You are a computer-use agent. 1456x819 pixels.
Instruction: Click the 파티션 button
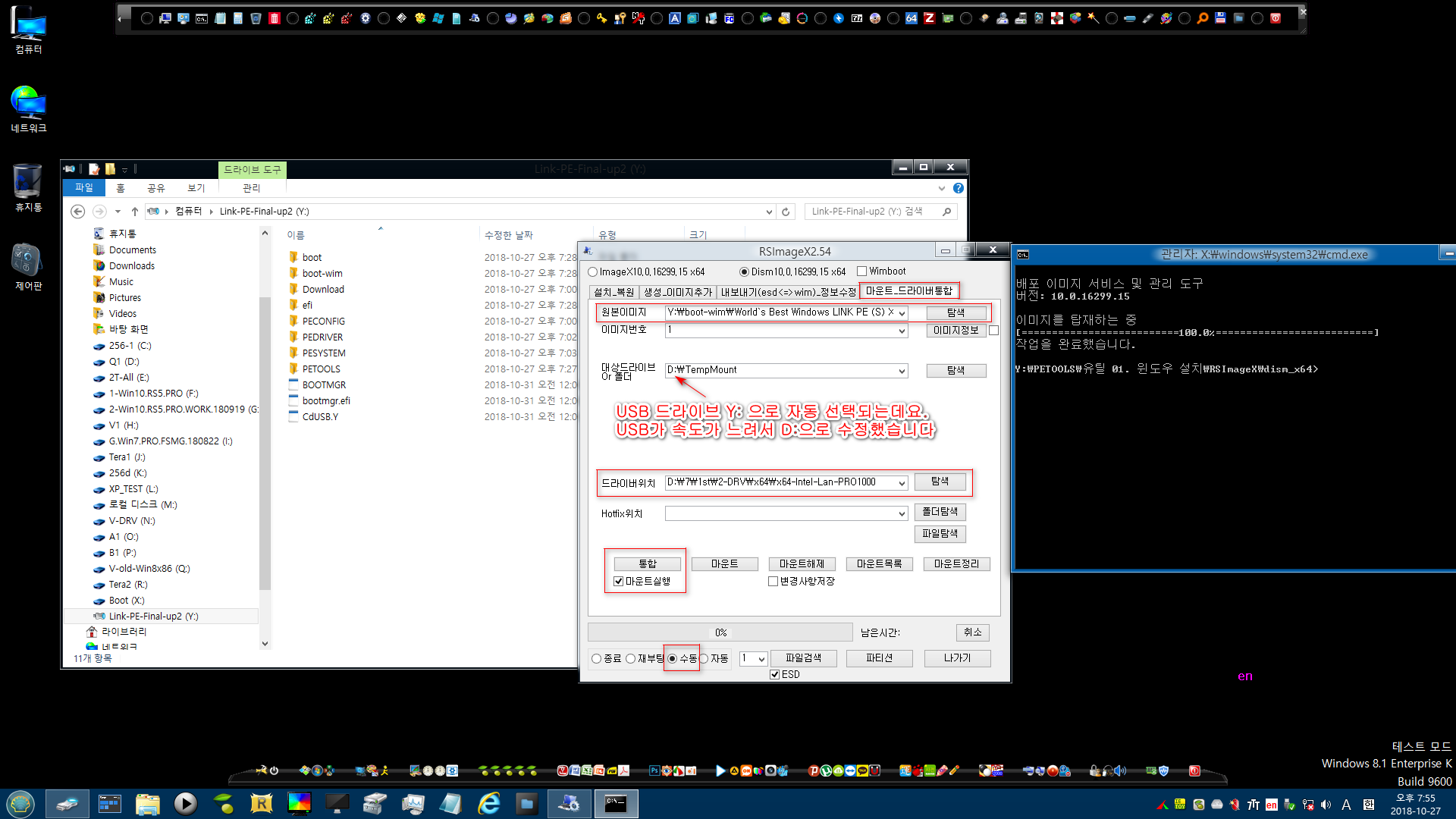[x=880, y=658]
